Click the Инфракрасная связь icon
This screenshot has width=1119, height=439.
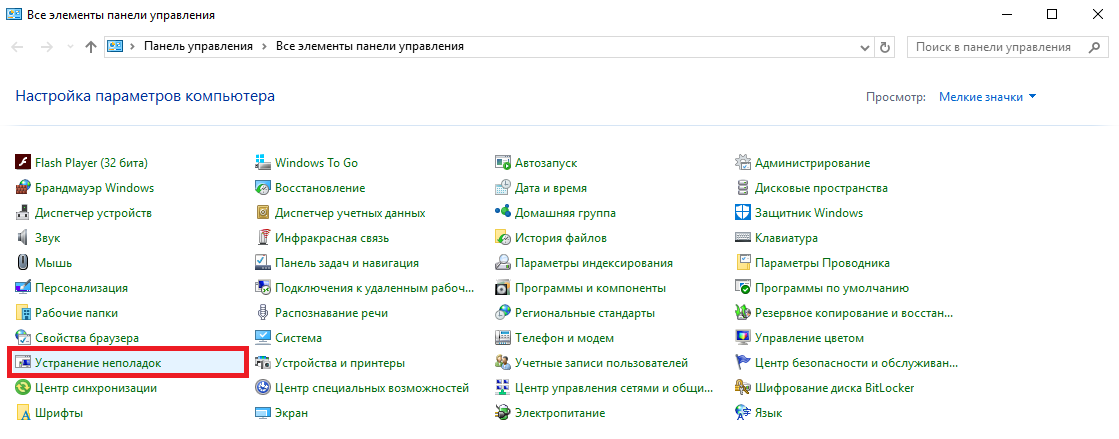click(x=263, y=238)
